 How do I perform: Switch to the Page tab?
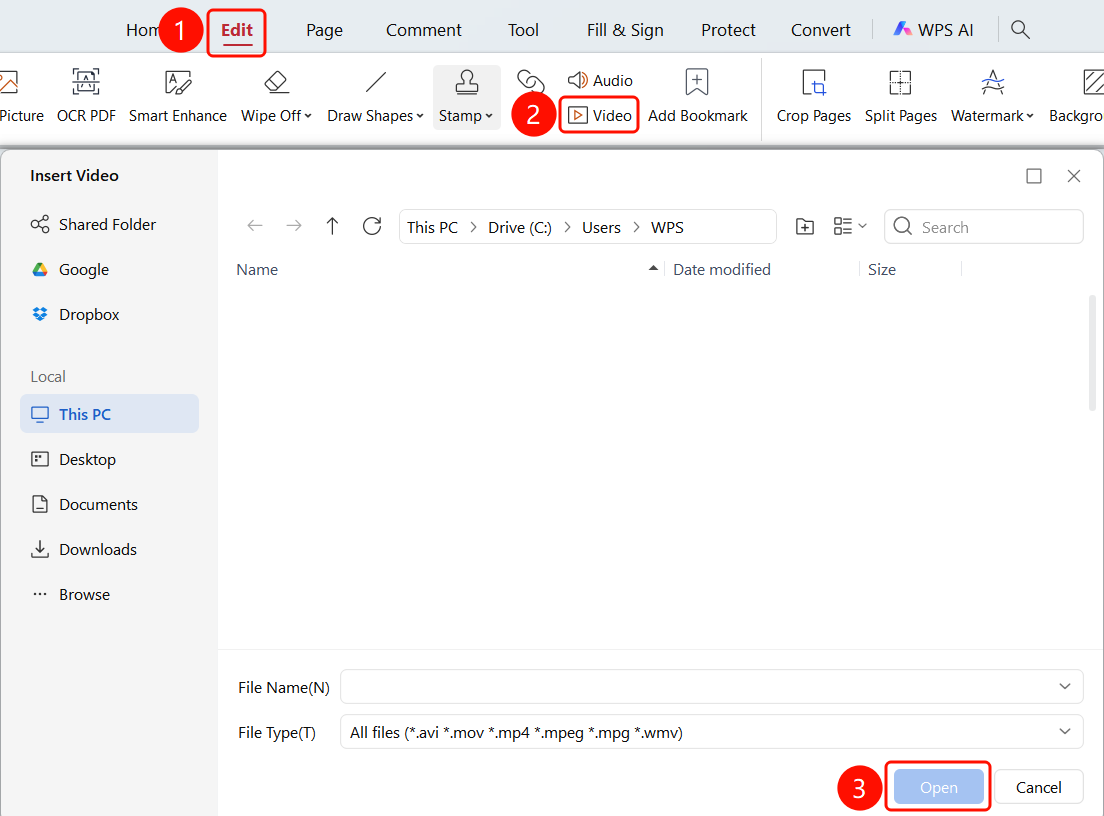[x=325, y=30]
